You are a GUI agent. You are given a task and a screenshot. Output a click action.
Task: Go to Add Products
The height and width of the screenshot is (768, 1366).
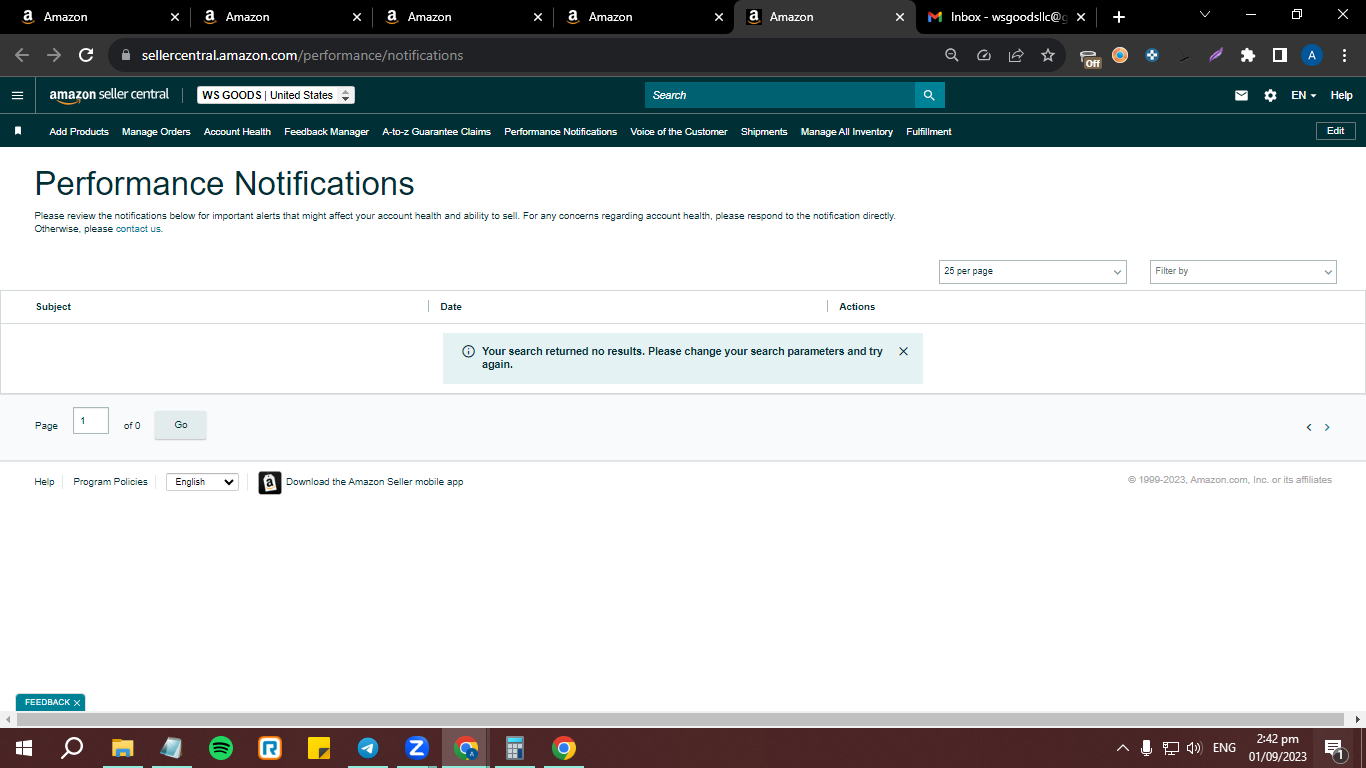79,131
